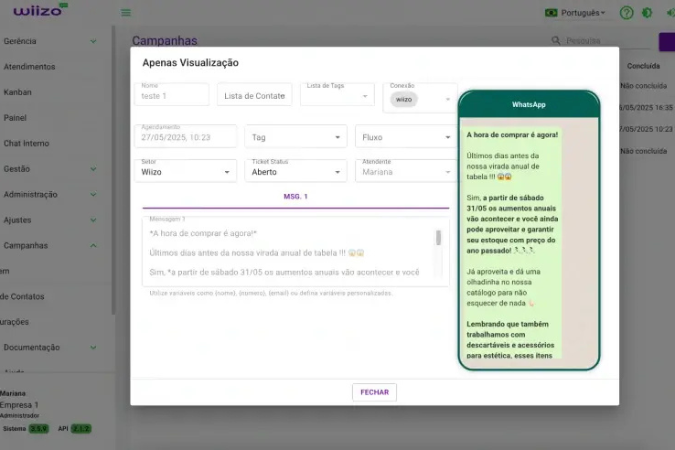Image resolution: width=675 pixels, height=450 pixels.
Task: Open the Ticket Status dropdown set to Aberto
Action: 296,171
